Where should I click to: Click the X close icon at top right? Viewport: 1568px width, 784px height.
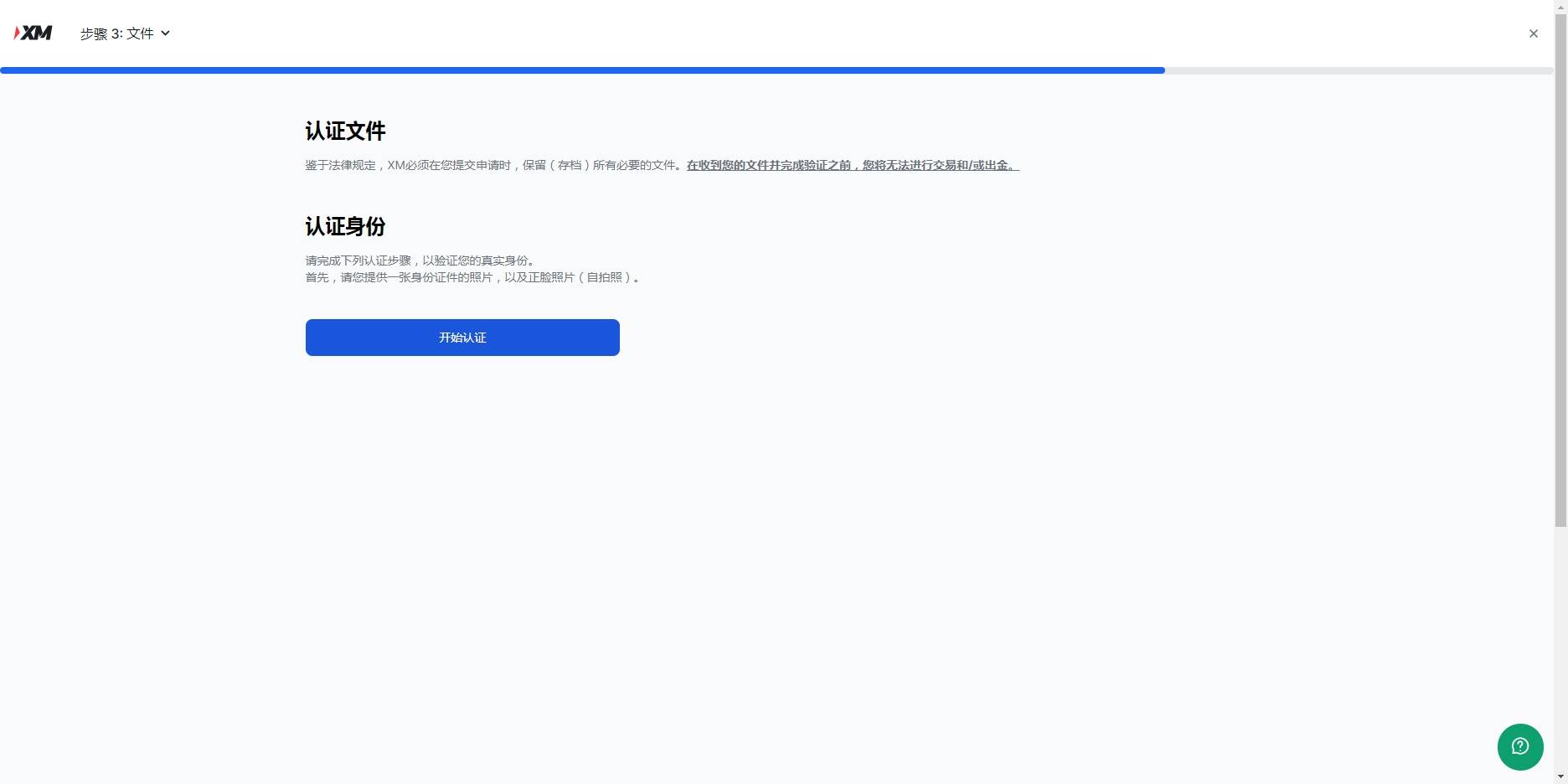click(1534, 34)
